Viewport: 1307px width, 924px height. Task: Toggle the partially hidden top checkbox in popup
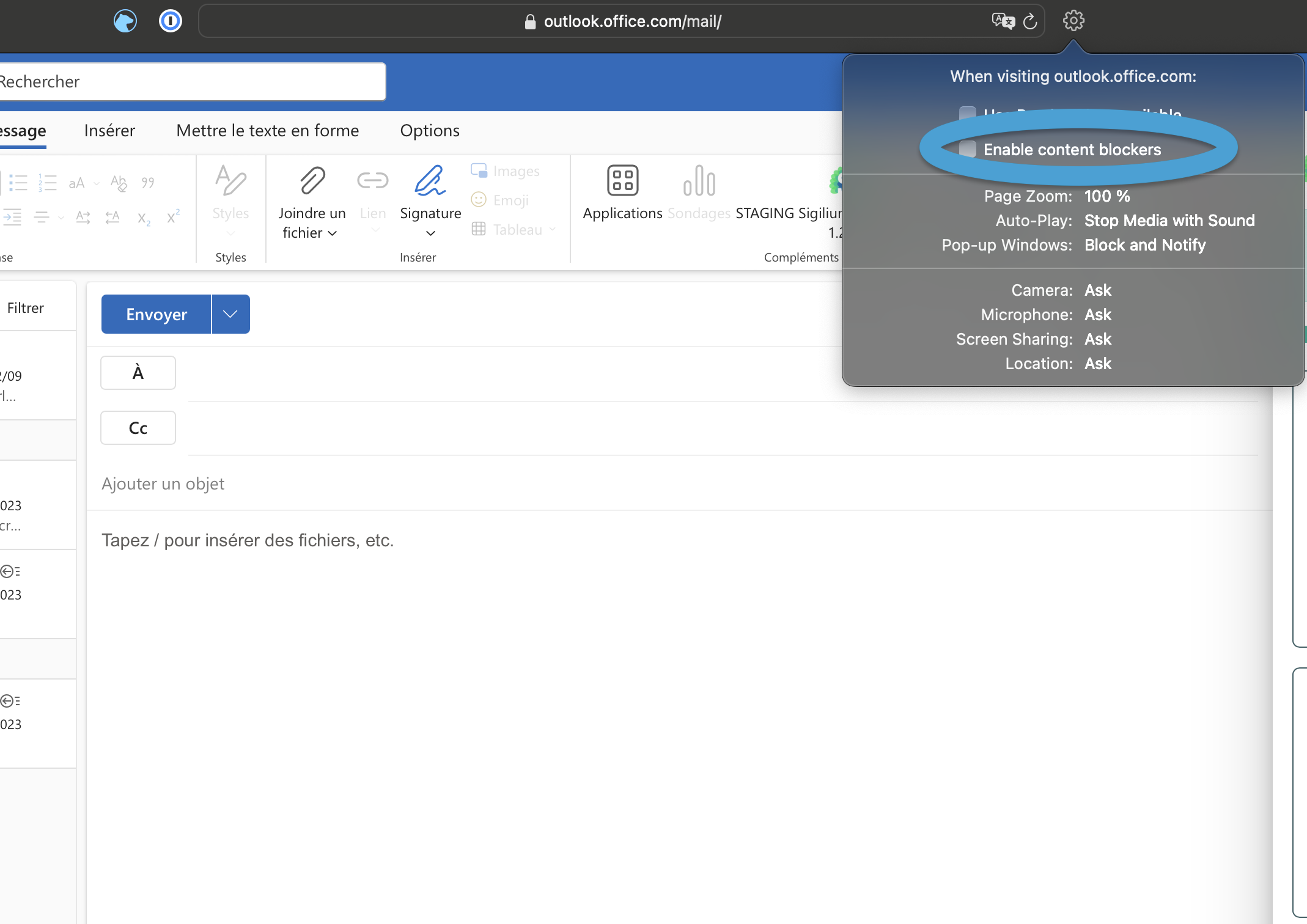[x=968, y=114]
